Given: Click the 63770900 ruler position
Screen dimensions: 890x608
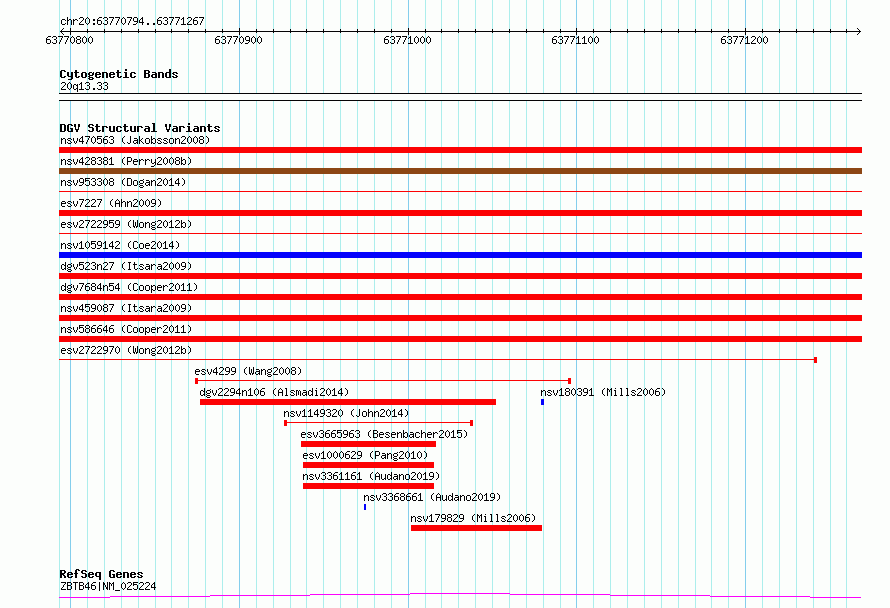Looking at the screenshot, I should coord(238,40).
